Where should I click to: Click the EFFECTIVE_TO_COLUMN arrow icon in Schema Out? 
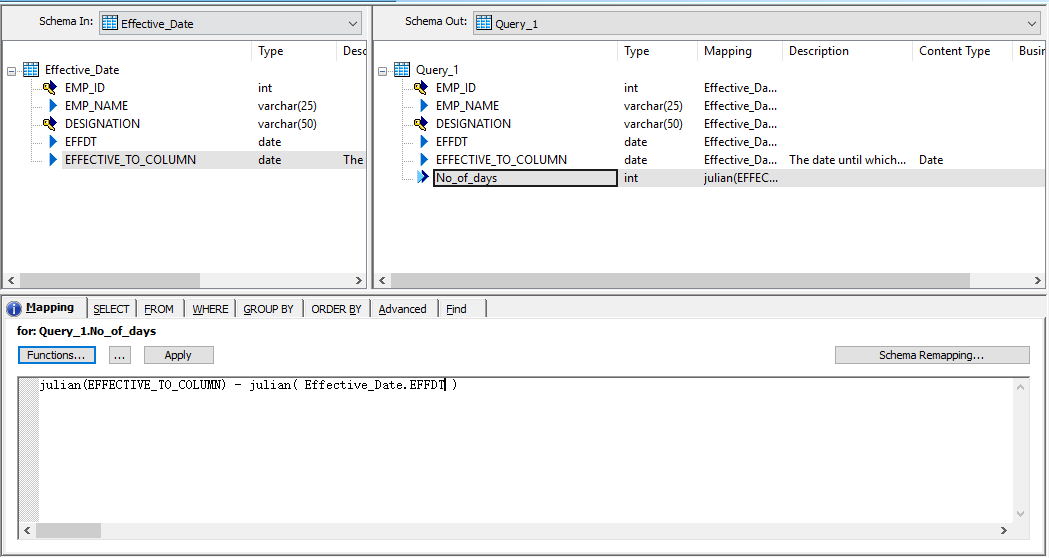click(423, 160)
